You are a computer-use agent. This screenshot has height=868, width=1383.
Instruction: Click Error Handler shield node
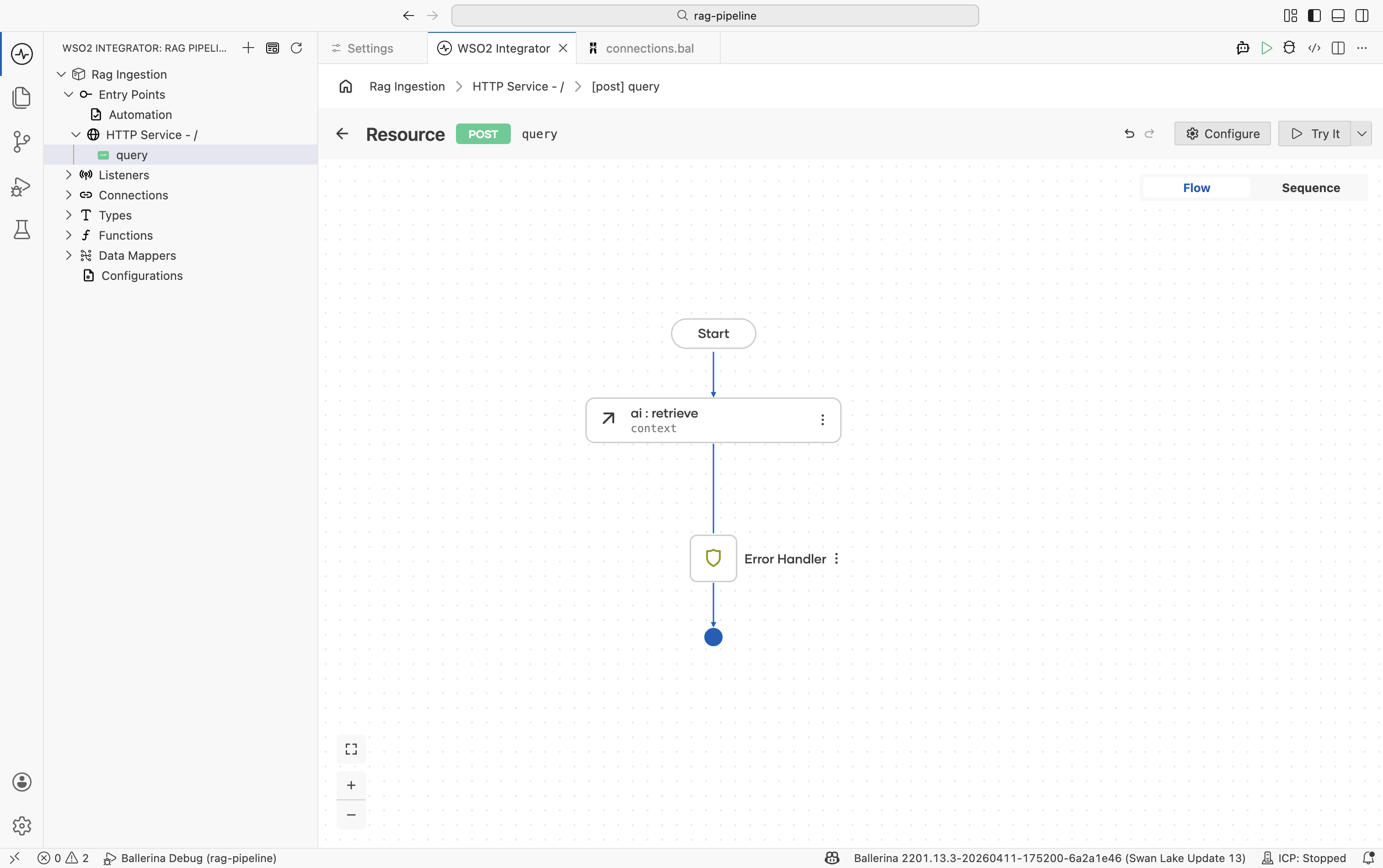[713, 558]
